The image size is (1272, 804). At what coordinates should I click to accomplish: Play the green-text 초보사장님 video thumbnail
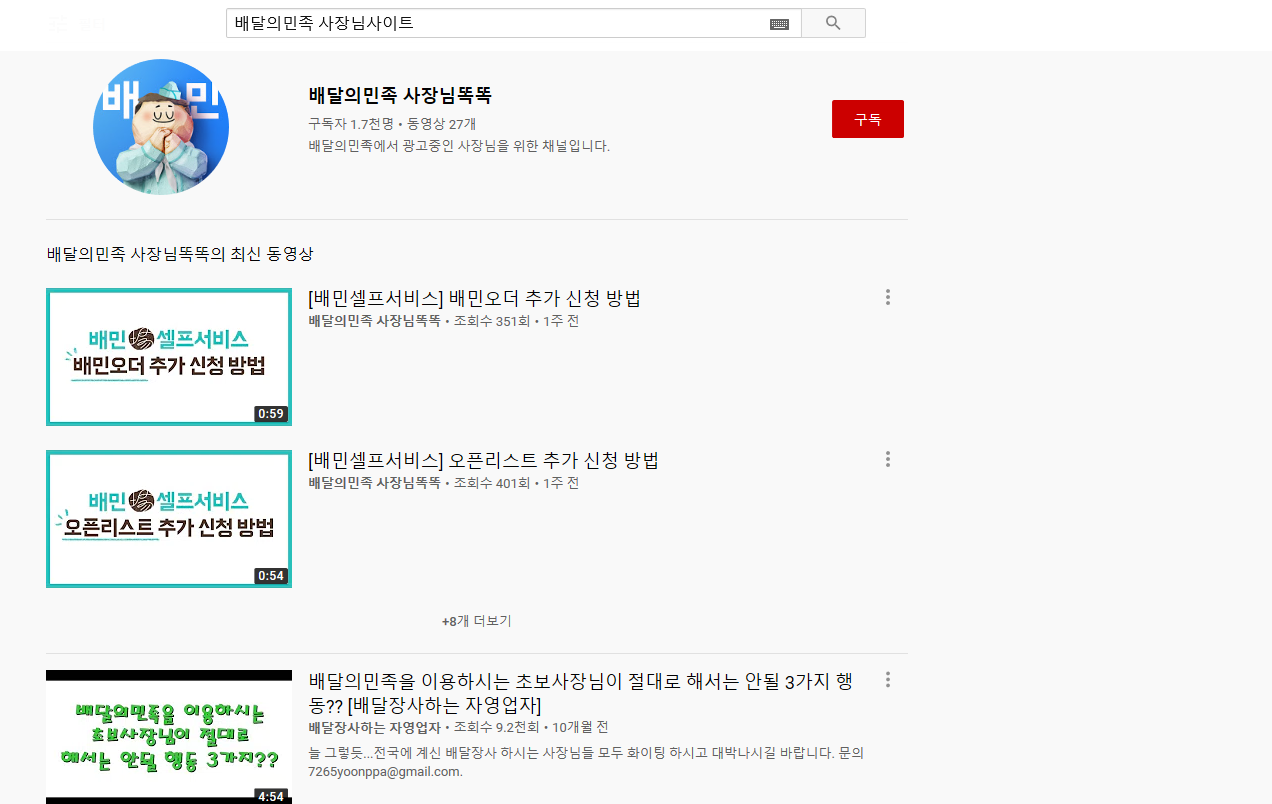pos(169,737)
